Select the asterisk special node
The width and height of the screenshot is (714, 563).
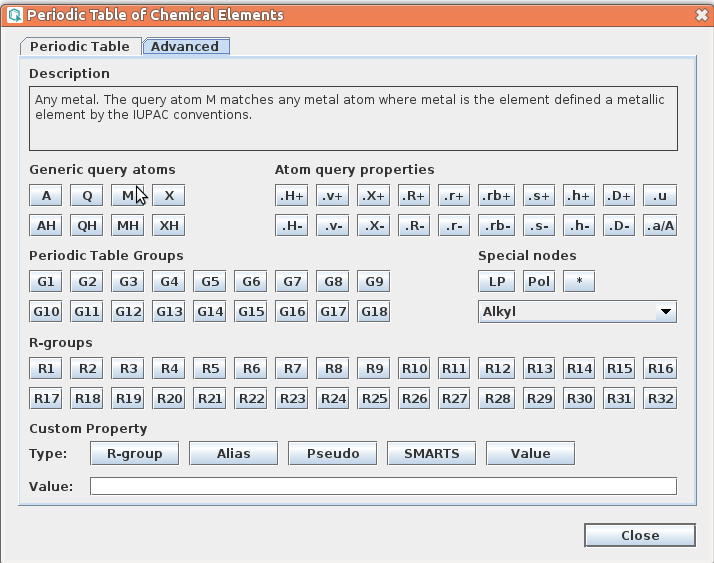click(579, 282)
